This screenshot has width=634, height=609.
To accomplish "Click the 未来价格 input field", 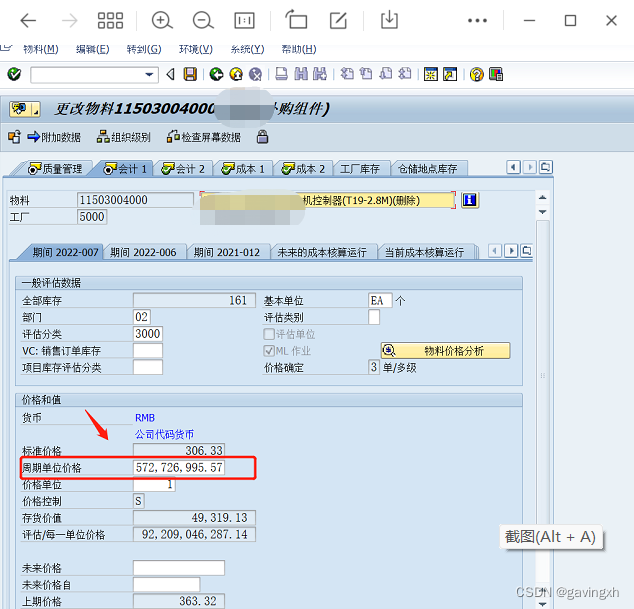I will click(179, 568).
